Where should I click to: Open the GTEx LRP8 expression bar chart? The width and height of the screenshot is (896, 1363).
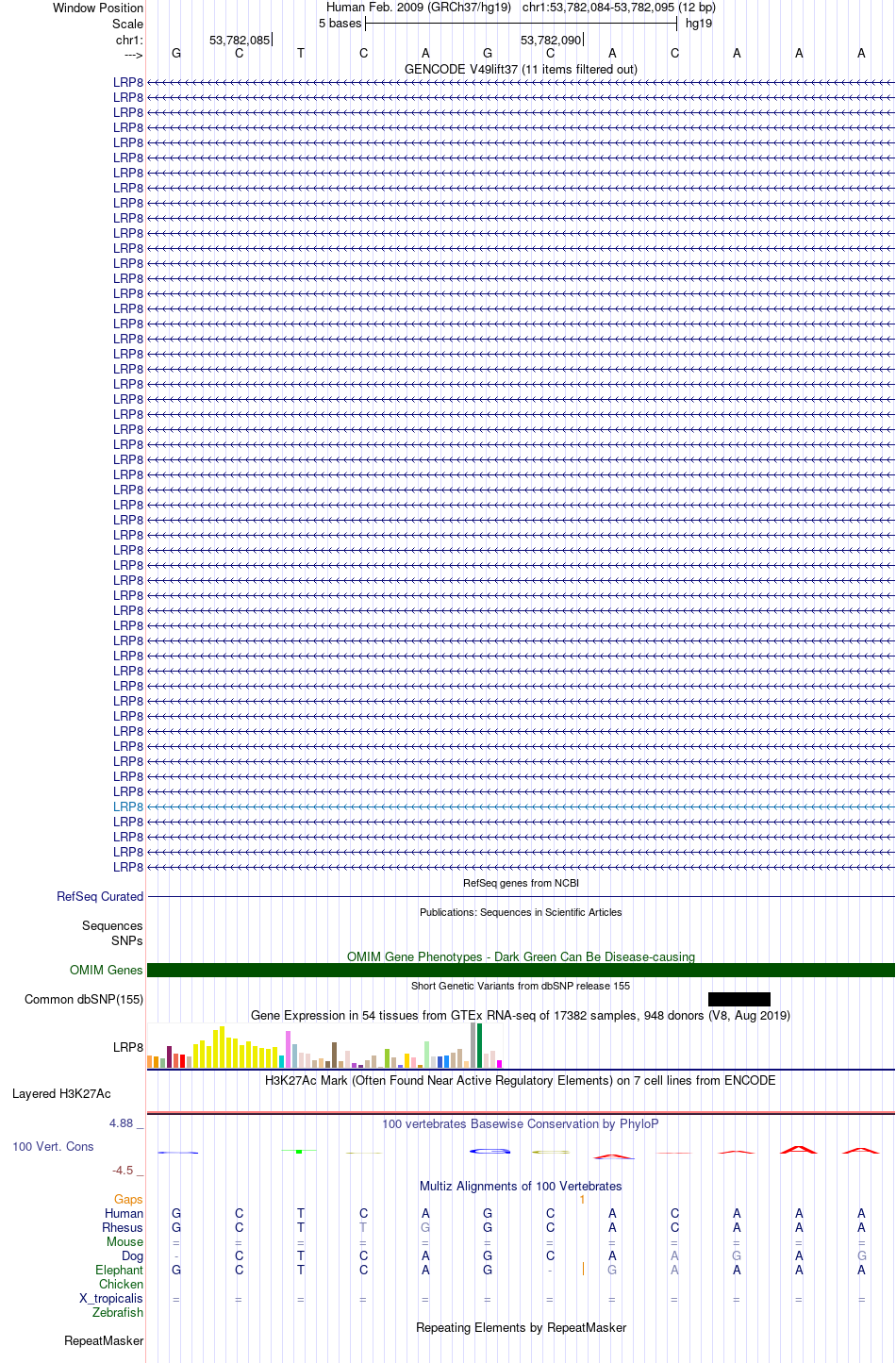[325, 1045]
